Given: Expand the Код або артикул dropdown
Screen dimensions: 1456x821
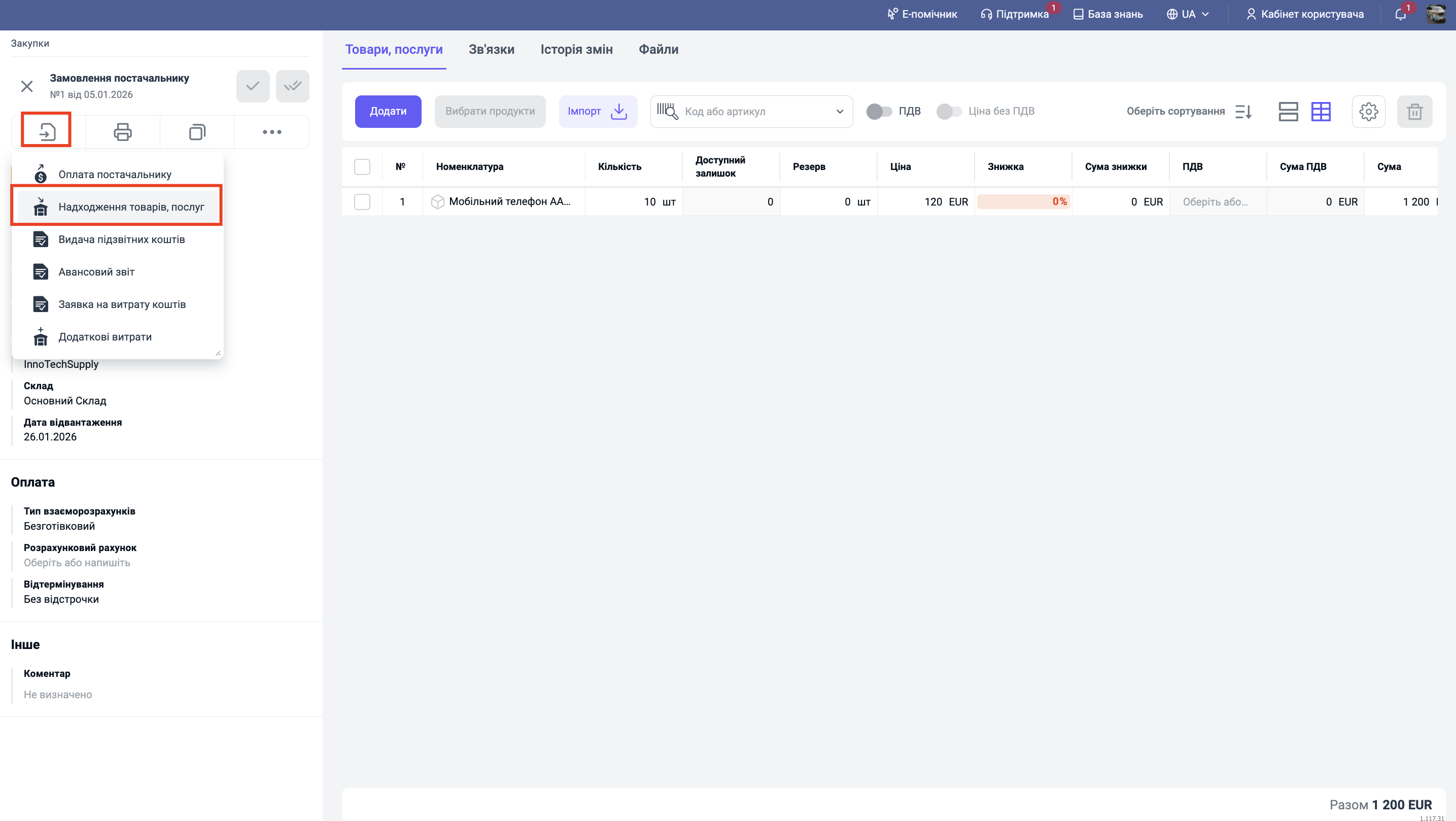Looking at the screenshot, I should 839,112.
